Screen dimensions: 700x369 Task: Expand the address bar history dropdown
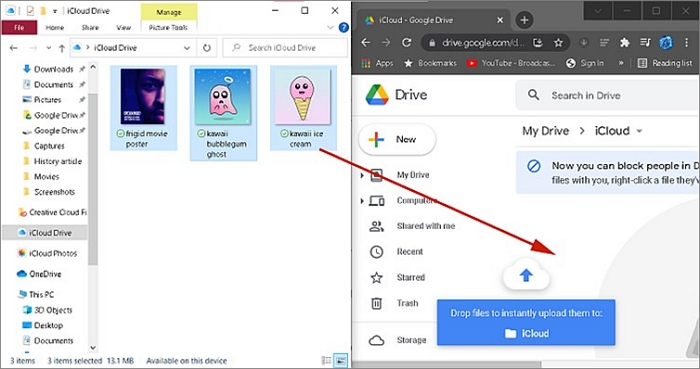click(x=187, y=48)
